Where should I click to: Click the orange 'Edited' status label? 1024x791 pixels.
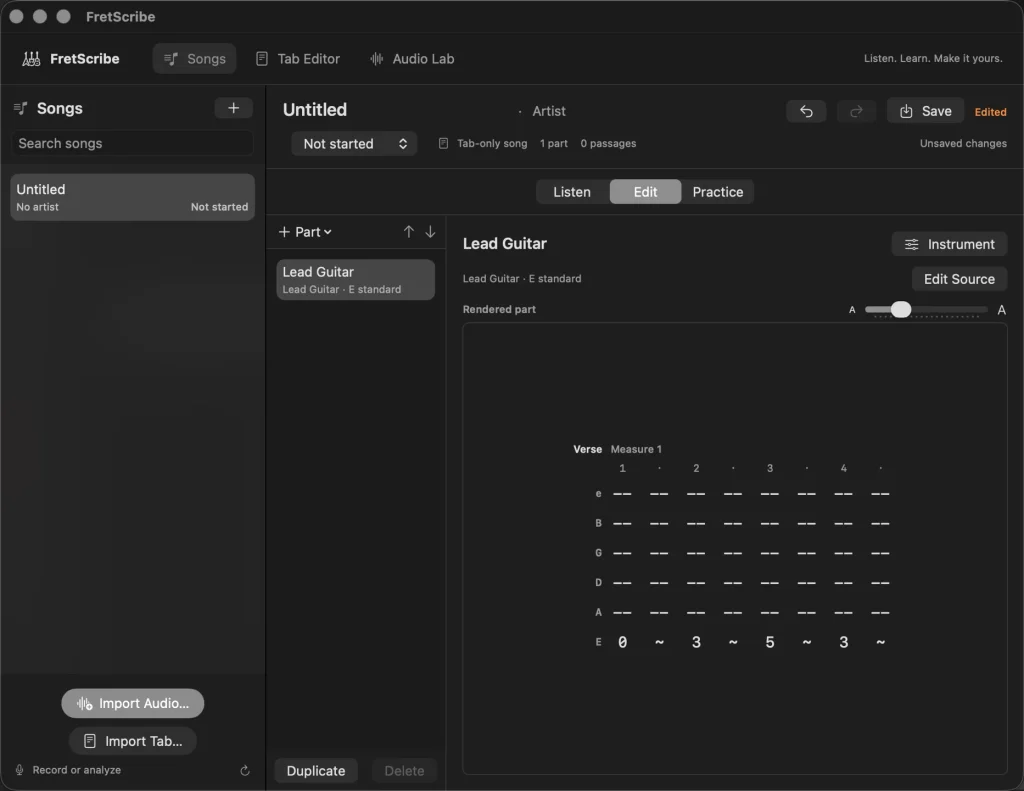(991, 112)
